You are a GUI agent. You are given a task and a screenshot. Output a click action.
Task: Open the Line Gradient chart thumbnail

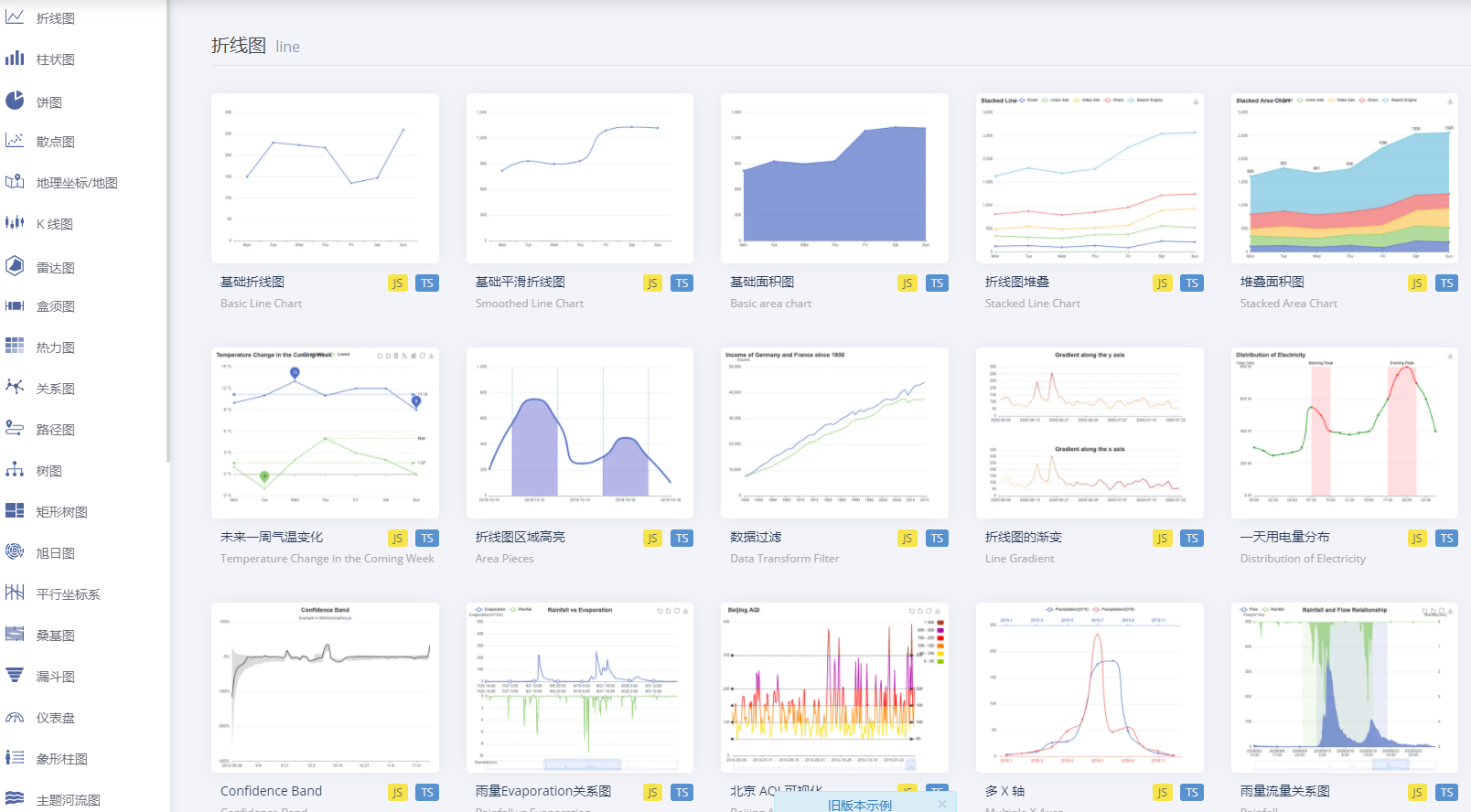coord(1090,433)
